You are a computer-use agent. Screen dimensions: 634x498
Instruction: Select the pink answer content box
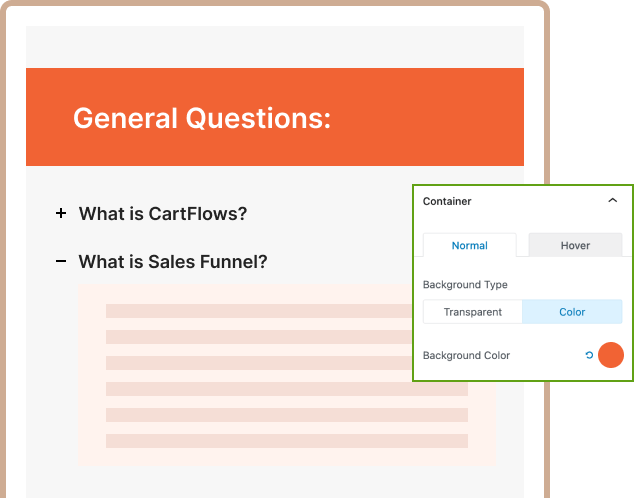pos(90,375)
